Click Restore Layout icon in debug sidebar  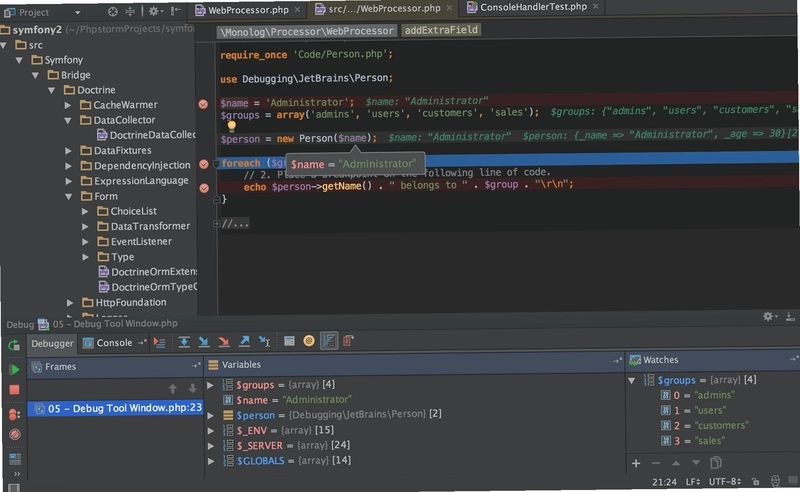15,459
